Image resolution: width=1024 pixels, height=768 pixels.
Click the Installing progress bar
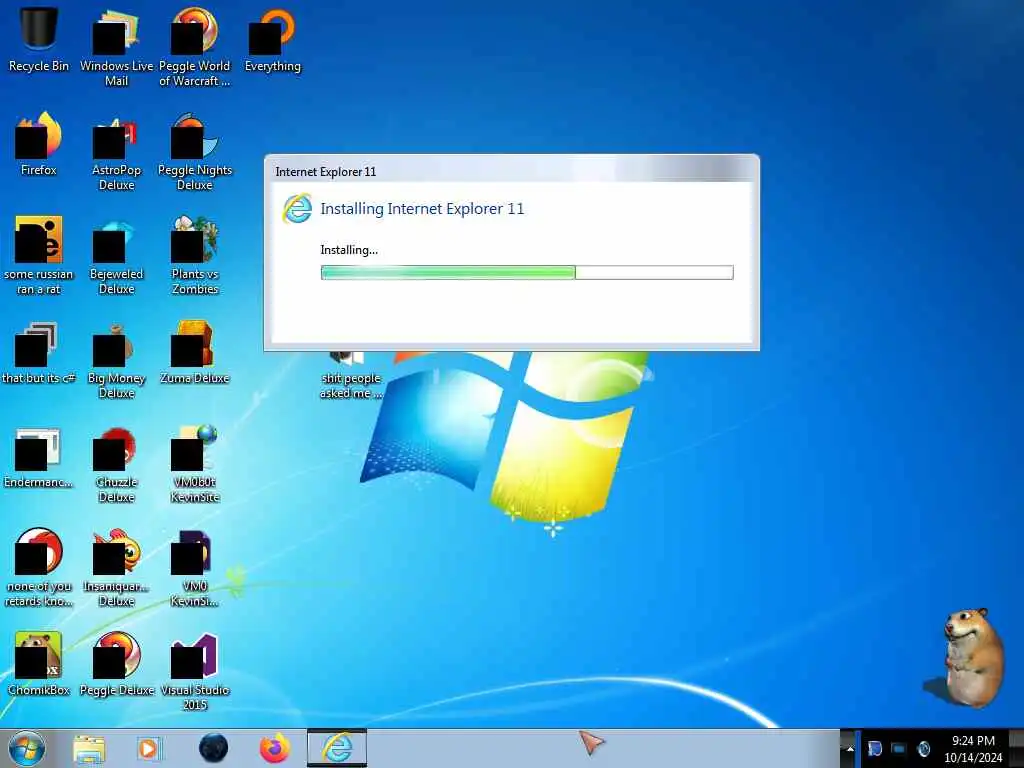[527, 272]
